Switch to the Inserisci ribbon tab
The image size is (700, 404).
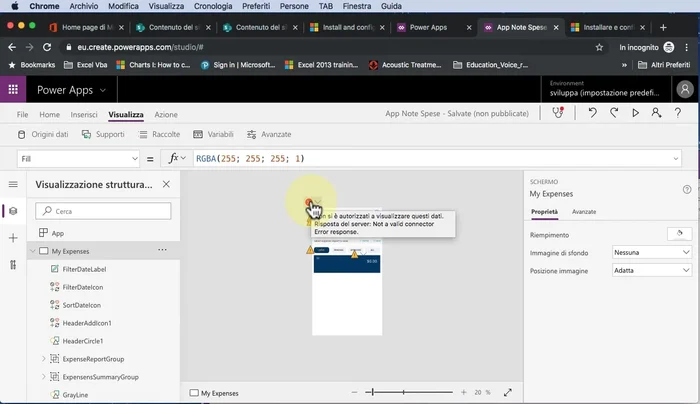pos(83,115)
